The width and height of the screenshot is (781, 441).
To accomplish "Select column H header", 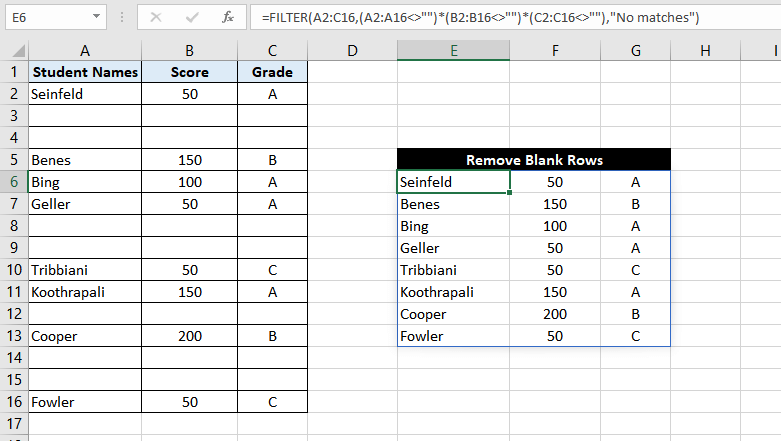I will (705, 51).
